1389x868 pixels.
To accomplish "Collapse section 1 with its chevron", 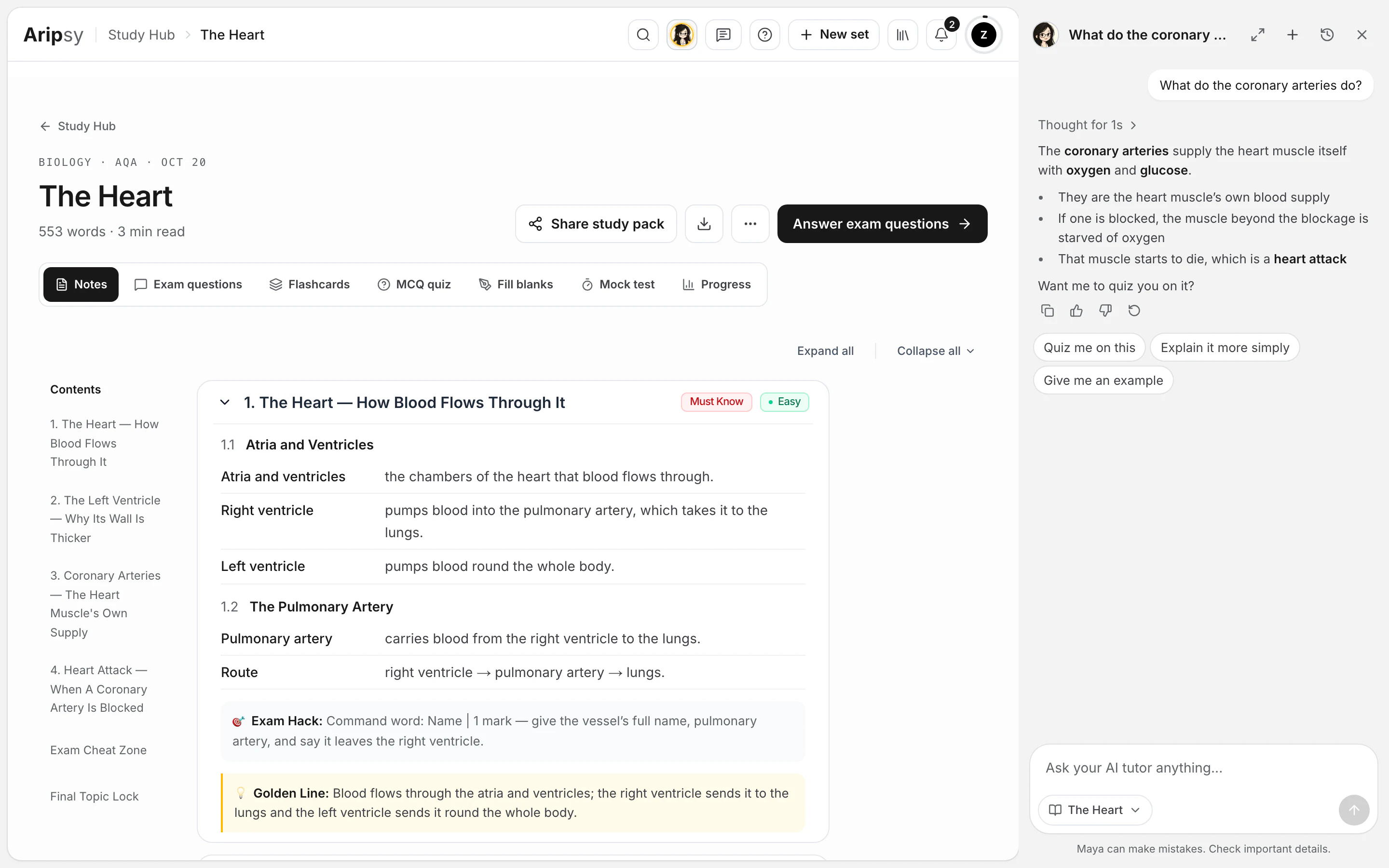I will pyautogui.click(x=225, y=403).
